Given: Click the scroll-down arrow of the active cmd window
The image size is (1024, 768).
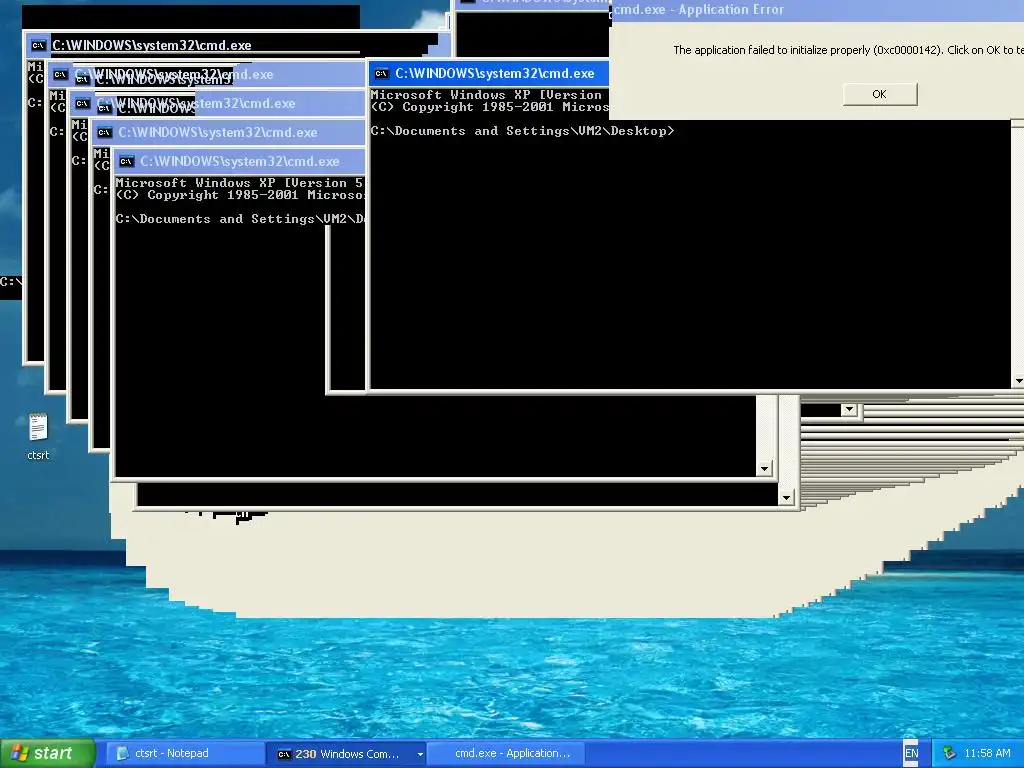Looking at the screenshot, I should pyautogui.click(x=1018, y=381).
